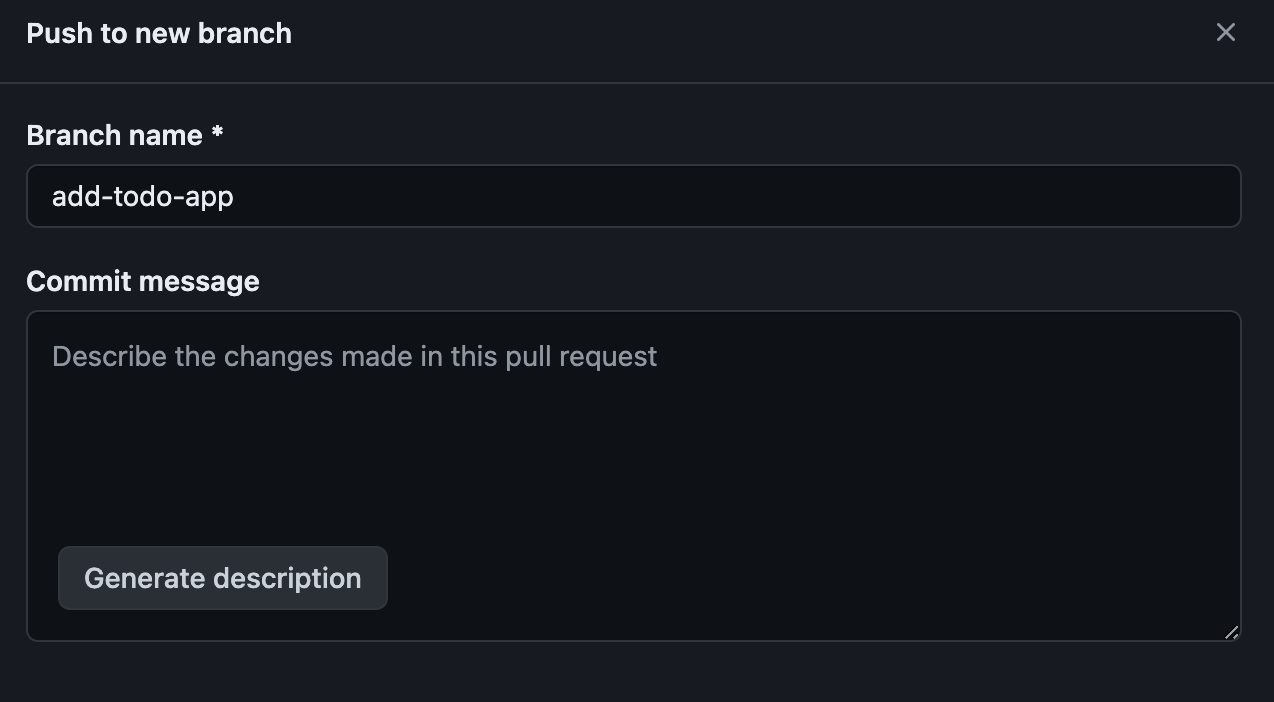Auto-generate the pull request description
The width and height of the screenshot is (1274, 702).
[x=222, y=578]
